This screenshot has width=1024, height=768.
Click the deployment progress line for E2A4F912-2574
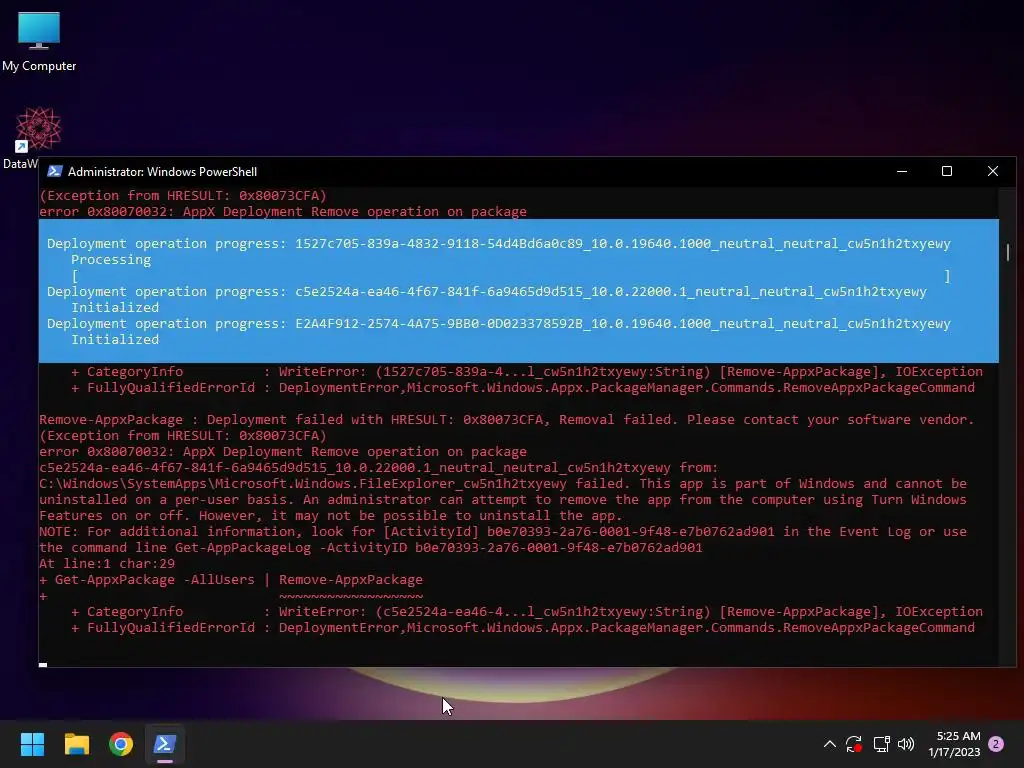coord(498,323)
